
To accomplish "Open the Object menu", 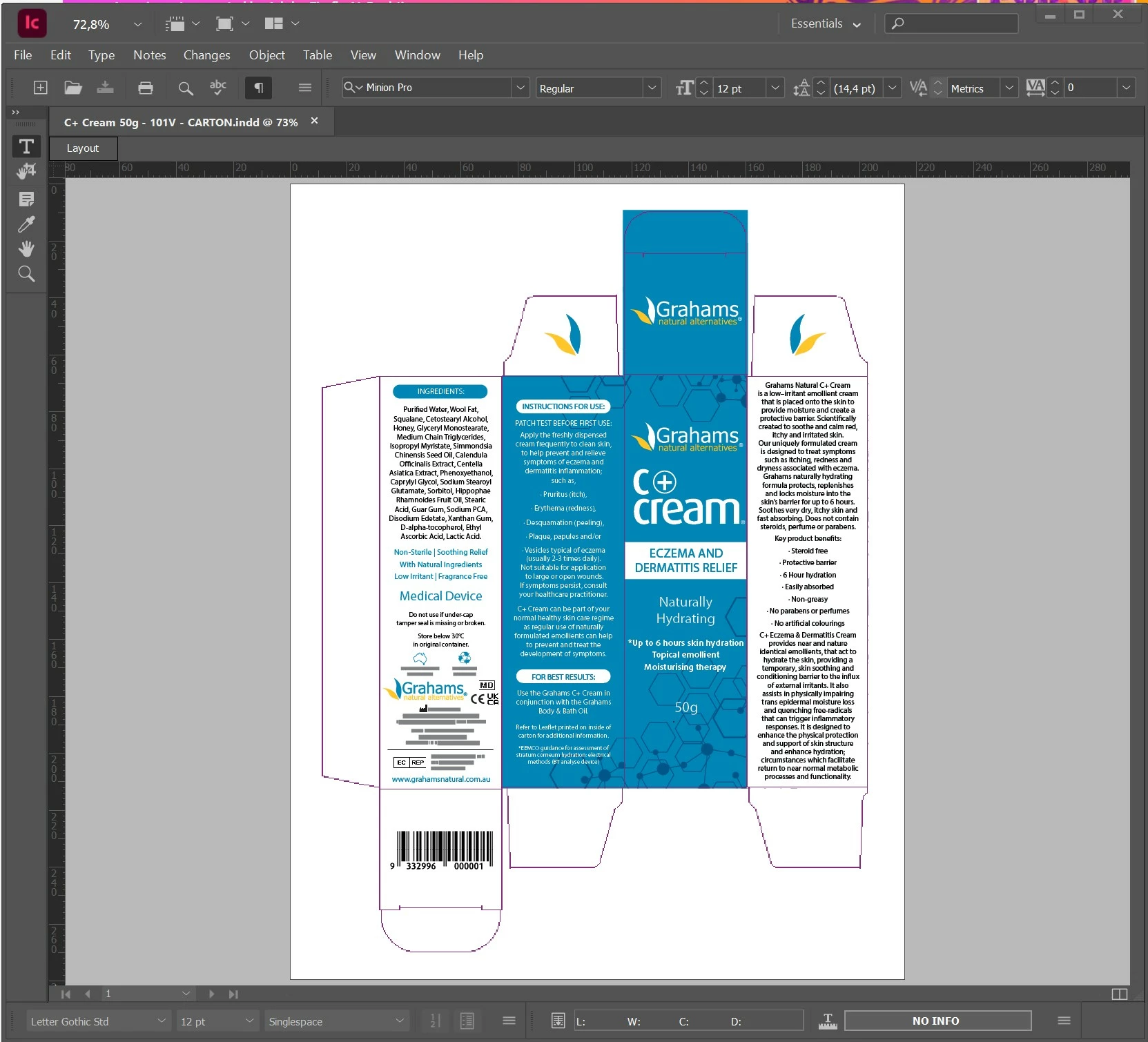I will (267, 55).
